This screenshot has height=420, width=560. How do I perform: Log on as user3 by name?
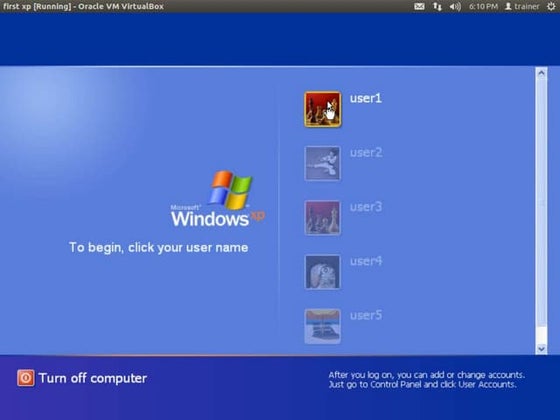click(x=366, y=207)
